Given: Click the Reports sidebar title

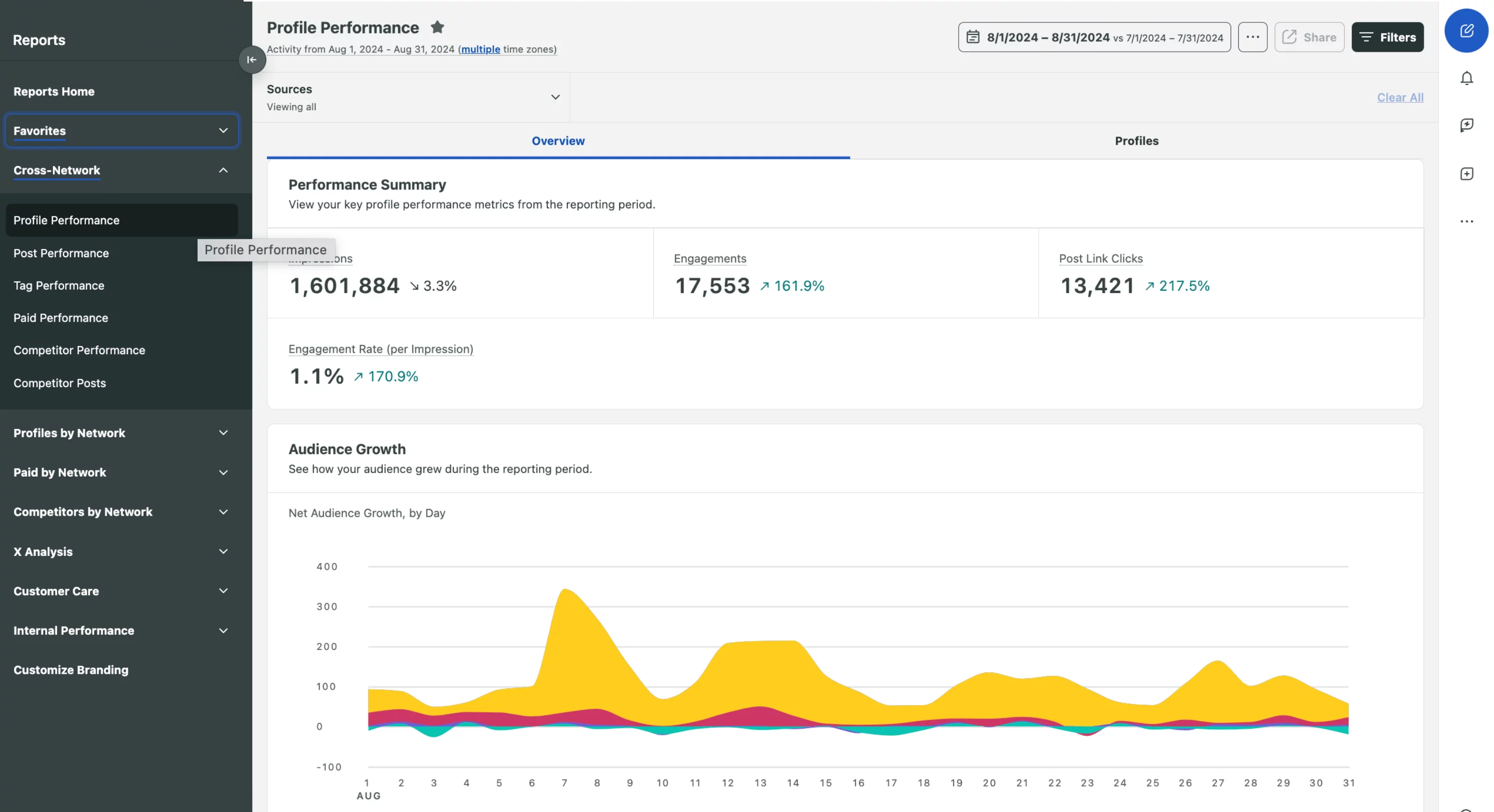Looking at the screenshot, I should tap(39, 40).
